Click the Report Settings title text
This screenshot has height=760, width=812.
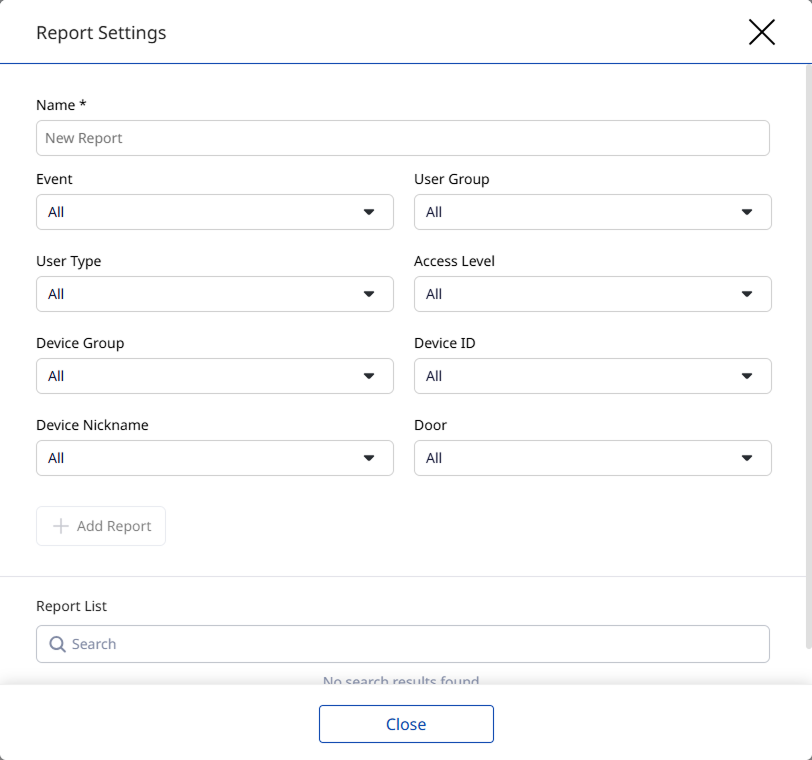pyautogui.click(x=101, y=33)
